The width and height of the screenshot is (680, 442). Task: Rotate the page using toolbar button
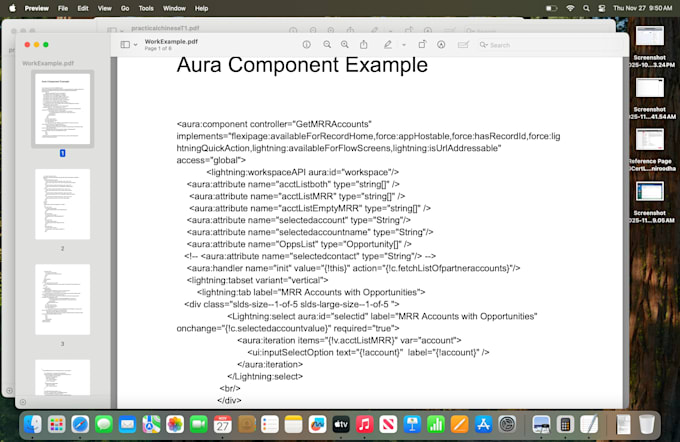pos(422,45)
